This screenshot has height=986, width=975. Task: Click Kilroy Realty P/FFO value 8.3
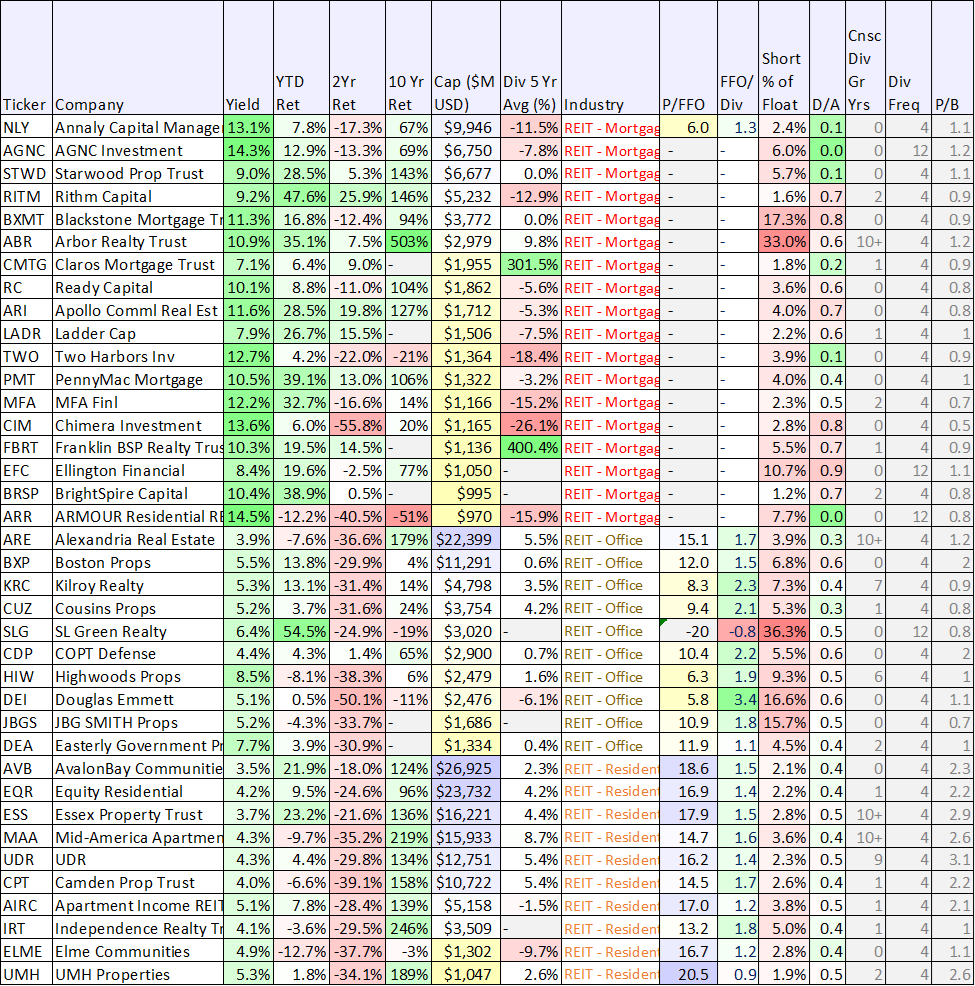click(x=688, y=585)
